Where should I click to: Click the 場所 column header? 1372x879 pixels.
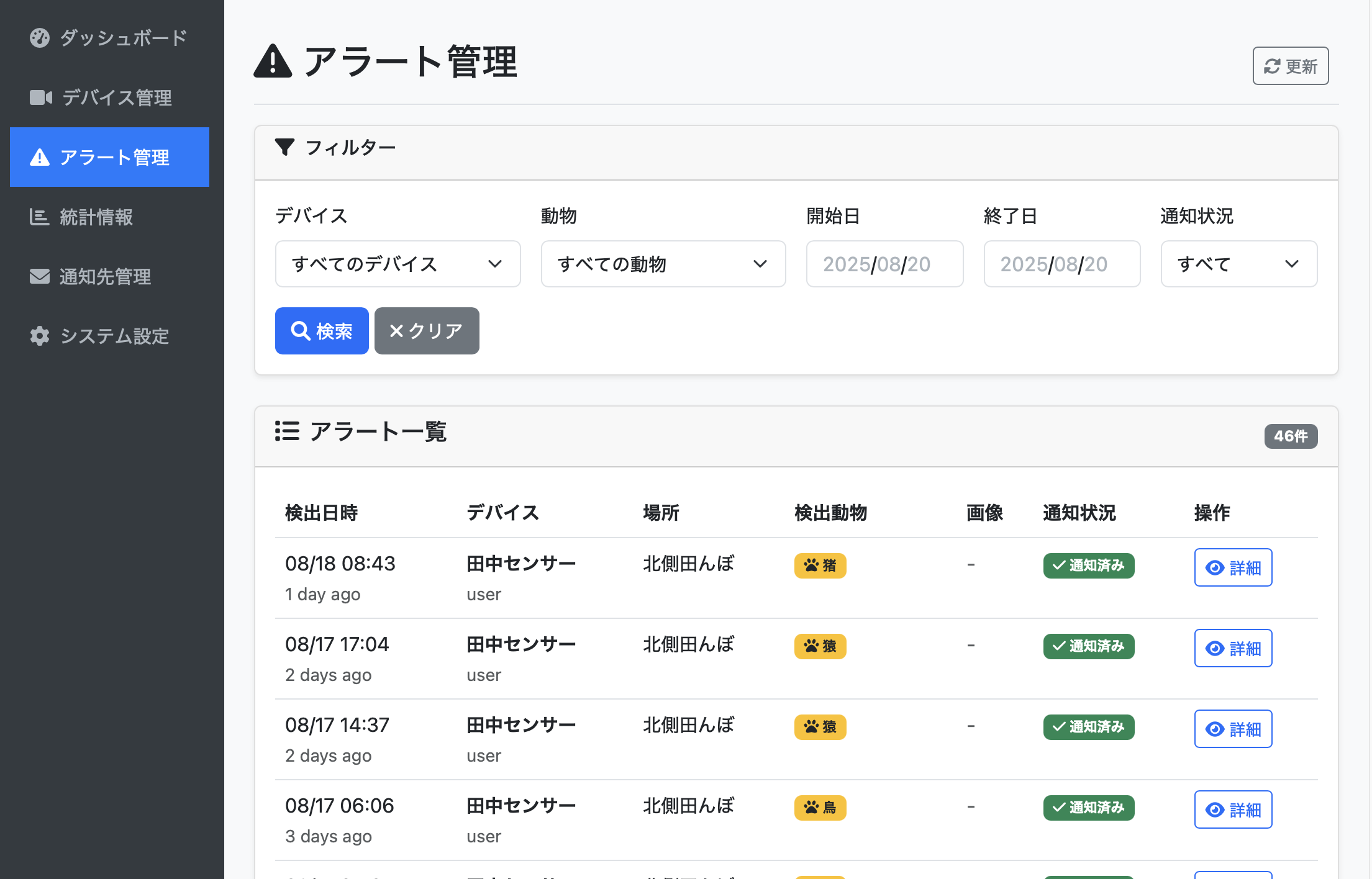(661, 513)
